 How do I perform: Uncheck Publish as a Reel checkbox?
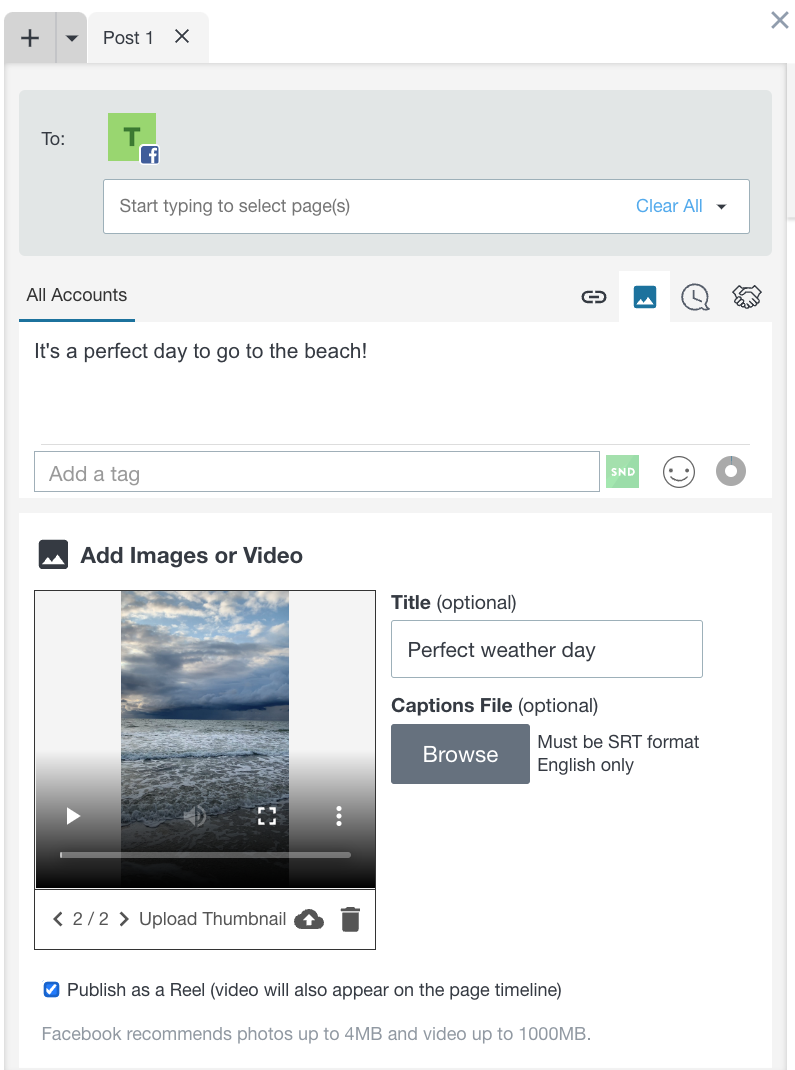point(51,989)
